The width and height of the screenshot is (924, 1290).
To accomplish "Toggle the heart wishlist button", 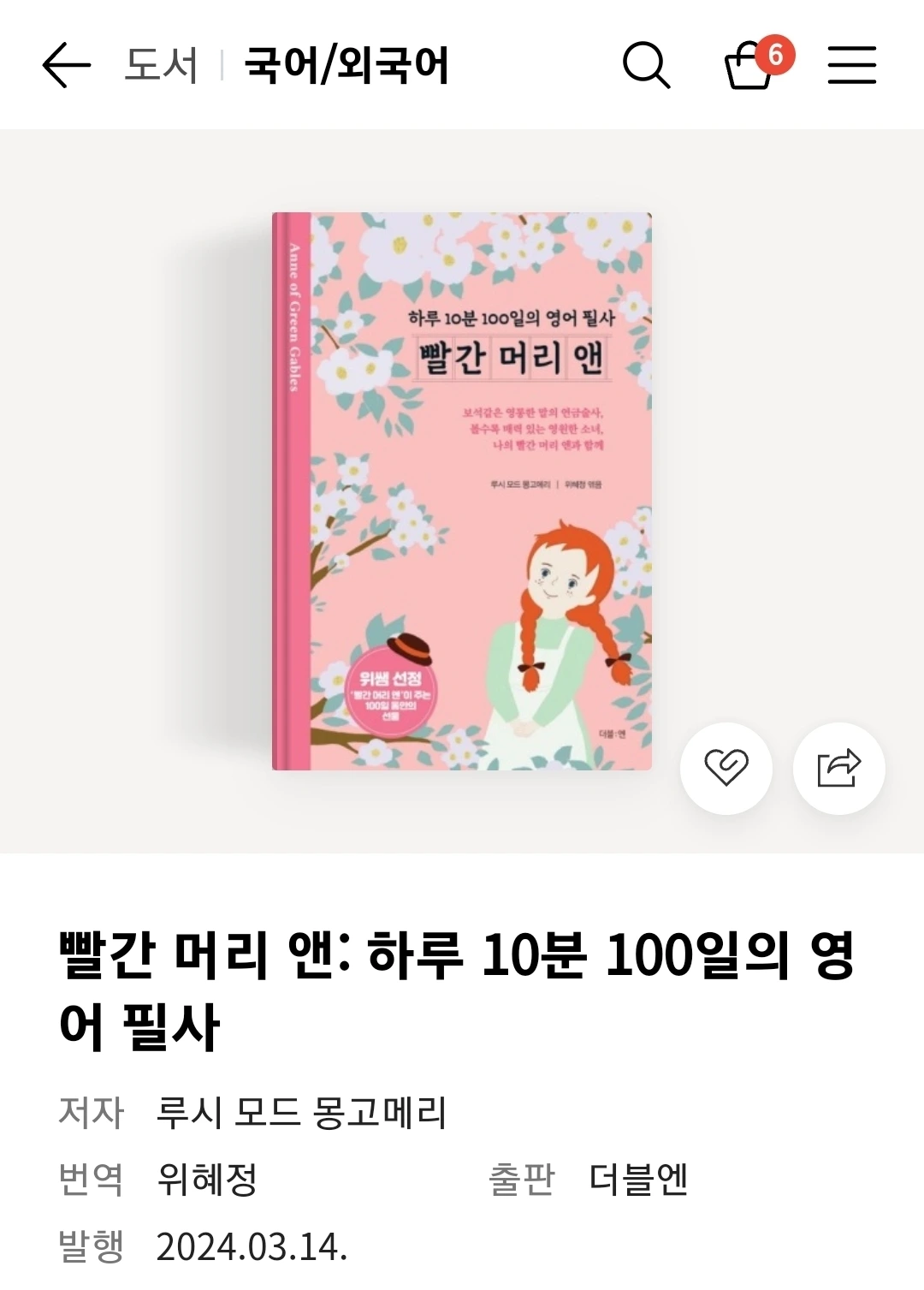I will pyautogui.click(x=726, y=768).
